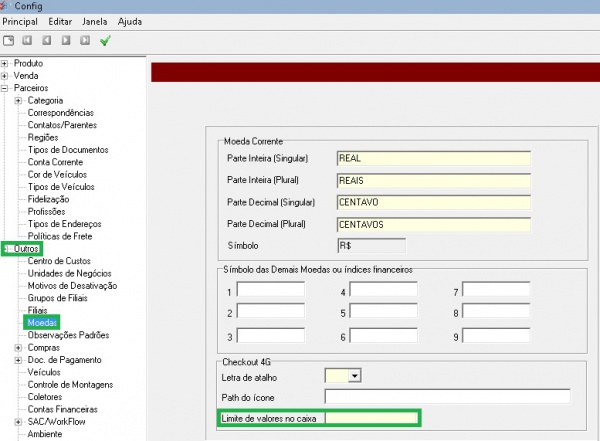Go to next record toolbar button

(66, 40)
